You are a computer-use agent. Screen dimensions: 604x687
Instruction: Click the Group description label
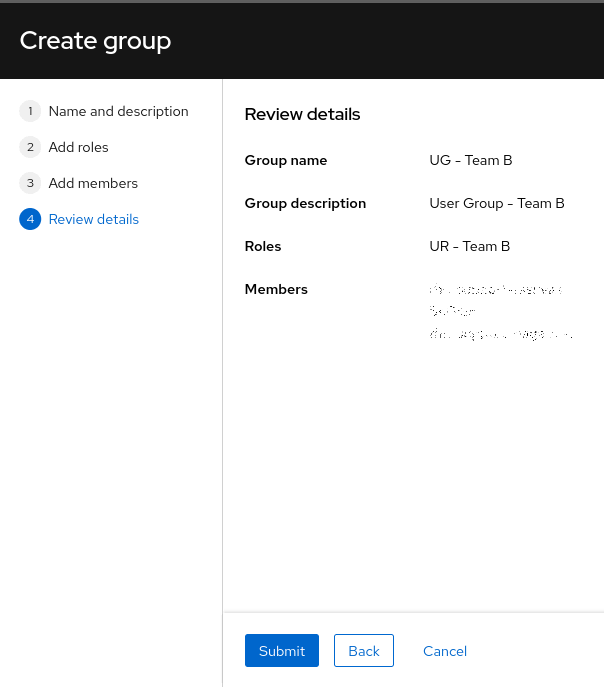pos(305,203)
